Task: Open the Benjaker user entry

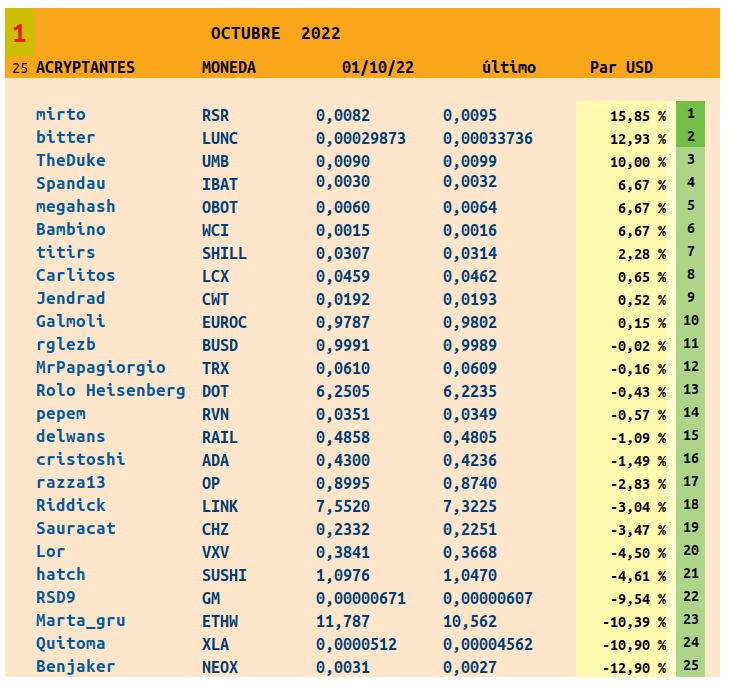Action: (x=75, y=667)
